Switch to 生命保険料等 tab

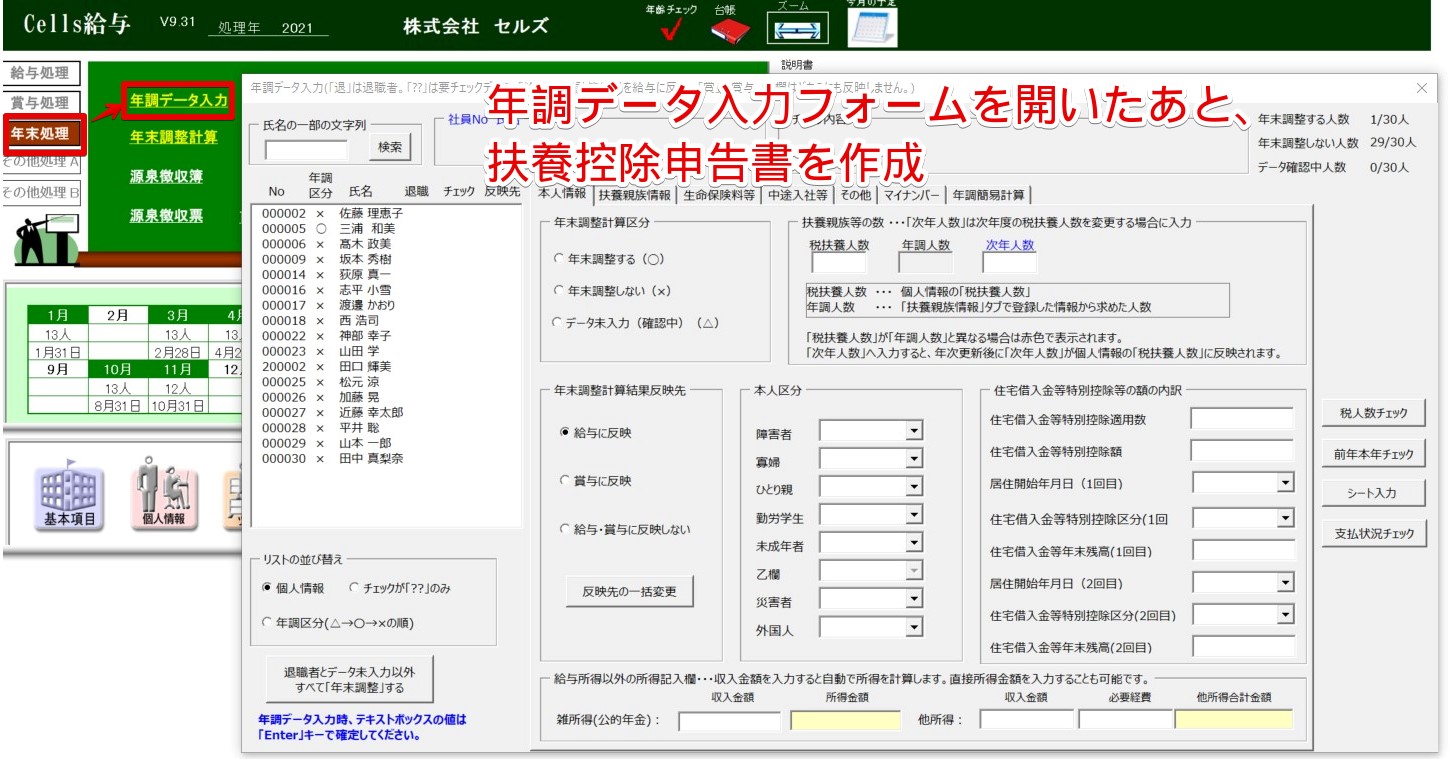[718, 195]
